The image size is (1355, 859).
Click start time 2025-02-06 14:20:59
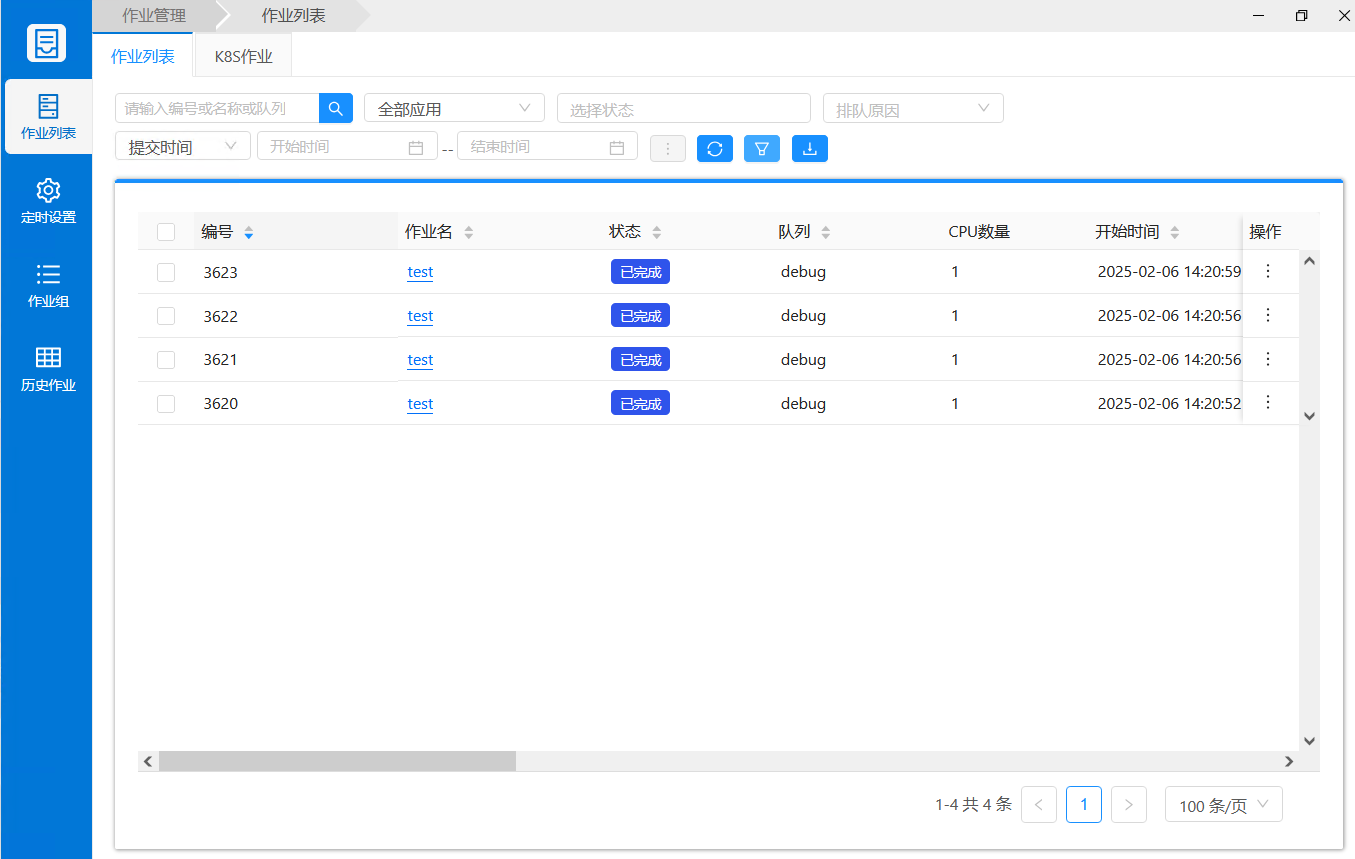[x=1169, y=272]
